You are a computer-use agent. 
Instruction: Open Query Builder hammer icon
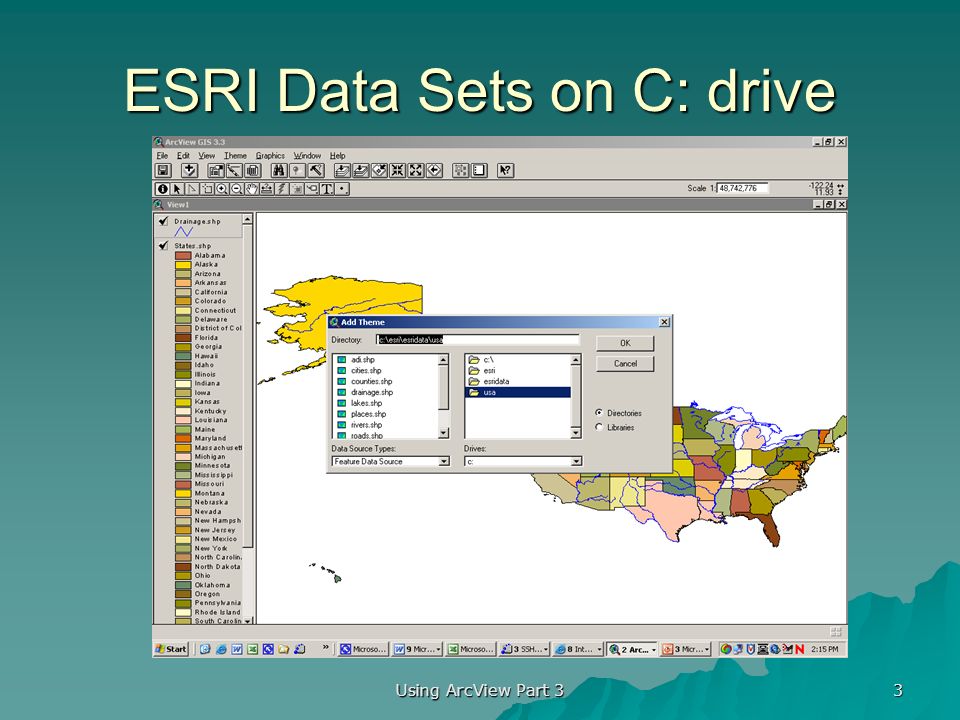pos(316,171)
